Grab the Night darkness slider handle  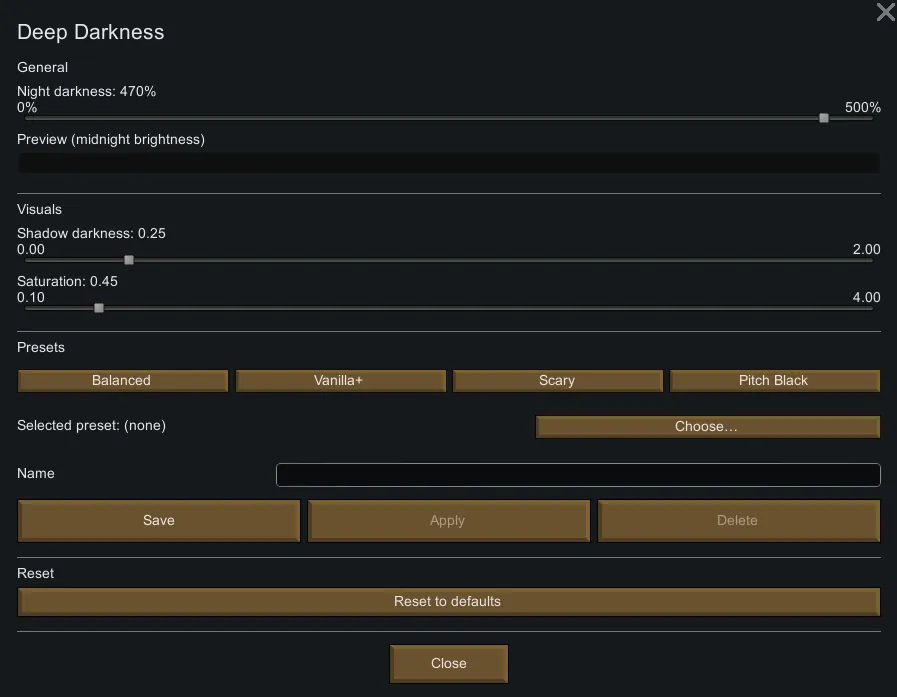[824, 118]
